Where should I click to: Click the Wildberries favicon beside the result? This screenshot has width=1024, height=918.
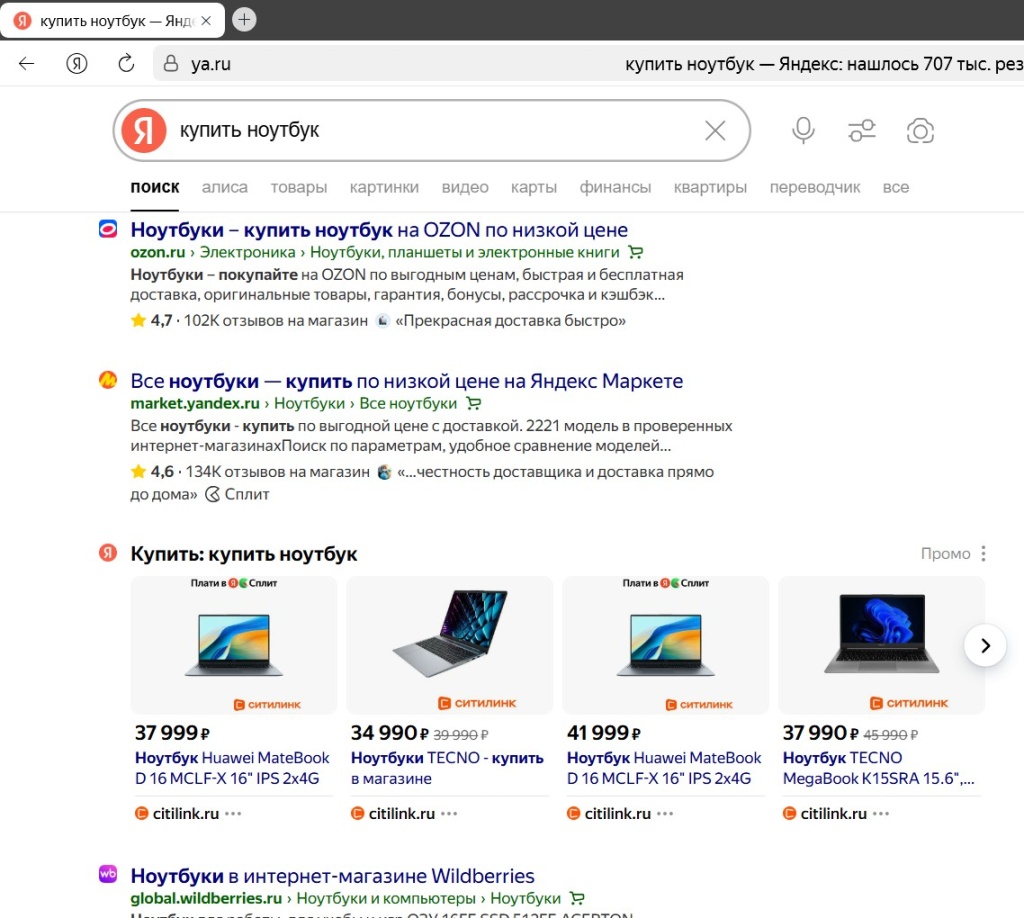[108, 874]
